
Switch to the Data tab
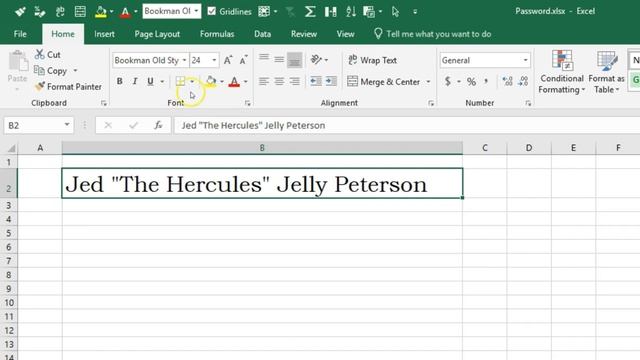pos(262,34)
